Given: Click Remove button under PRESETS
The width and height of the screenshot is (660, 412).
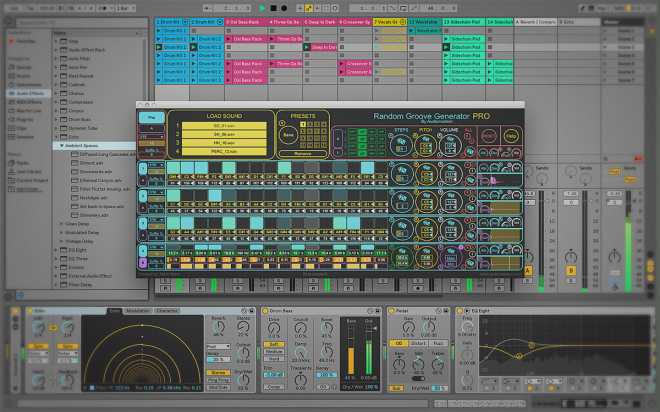Looking at the screenshot, I should [303, 154].
